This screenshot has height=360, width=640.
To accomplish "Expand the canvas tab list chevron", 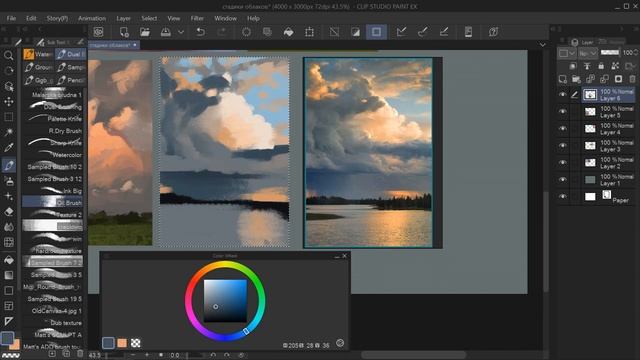I will pos(542,44).
